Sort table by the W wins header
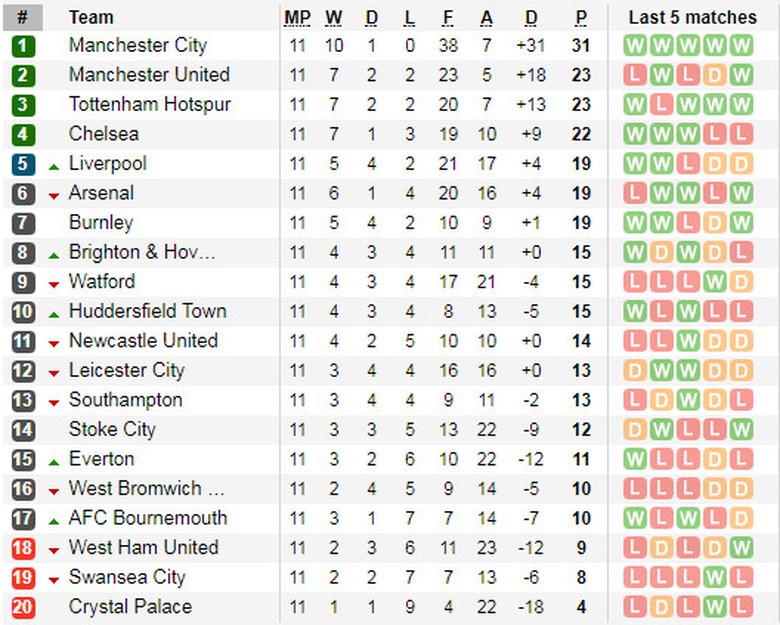The width and height of the screenshot is (780, 625). 334,17
